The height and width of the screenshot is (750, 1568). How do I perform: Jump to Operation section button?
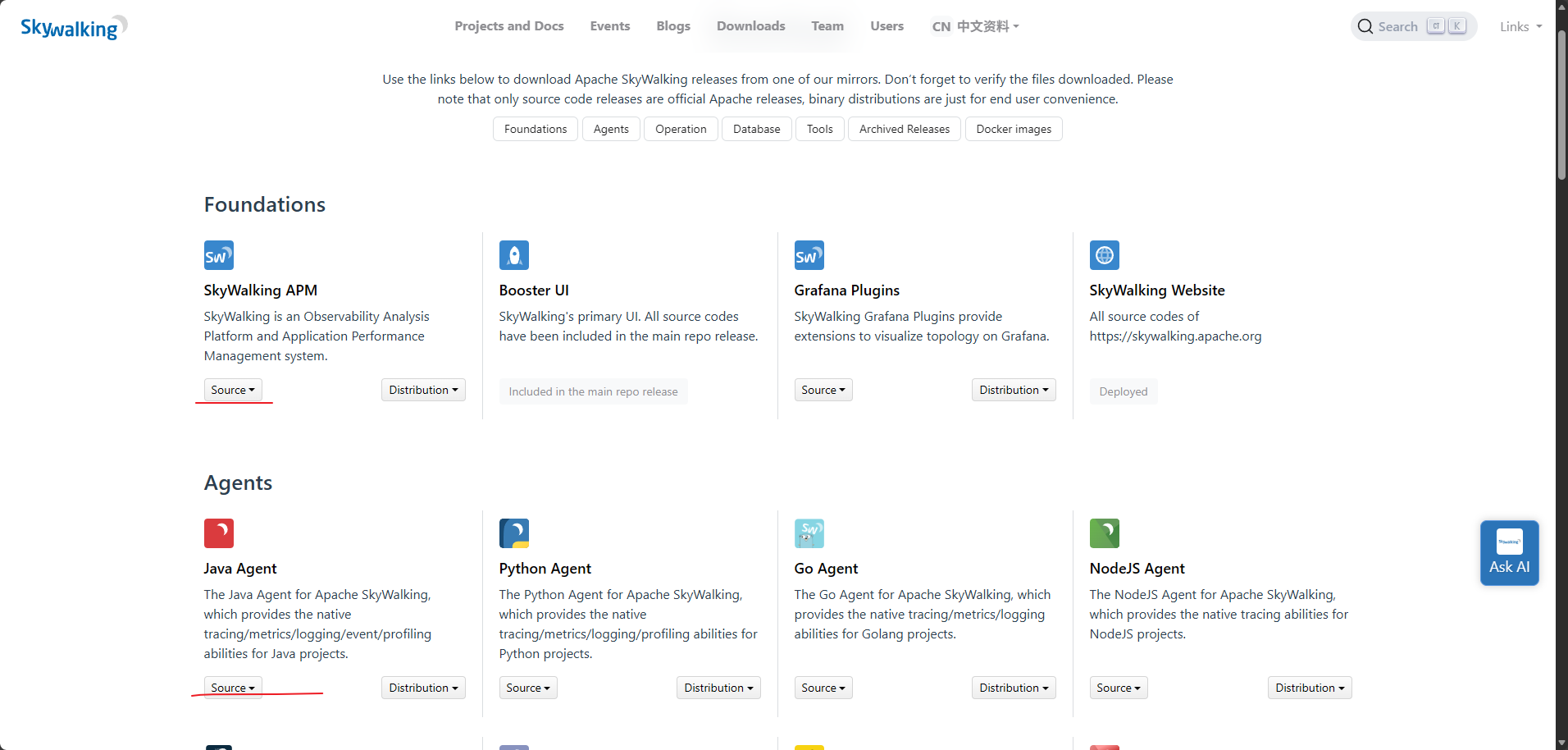tap(681, 129)
